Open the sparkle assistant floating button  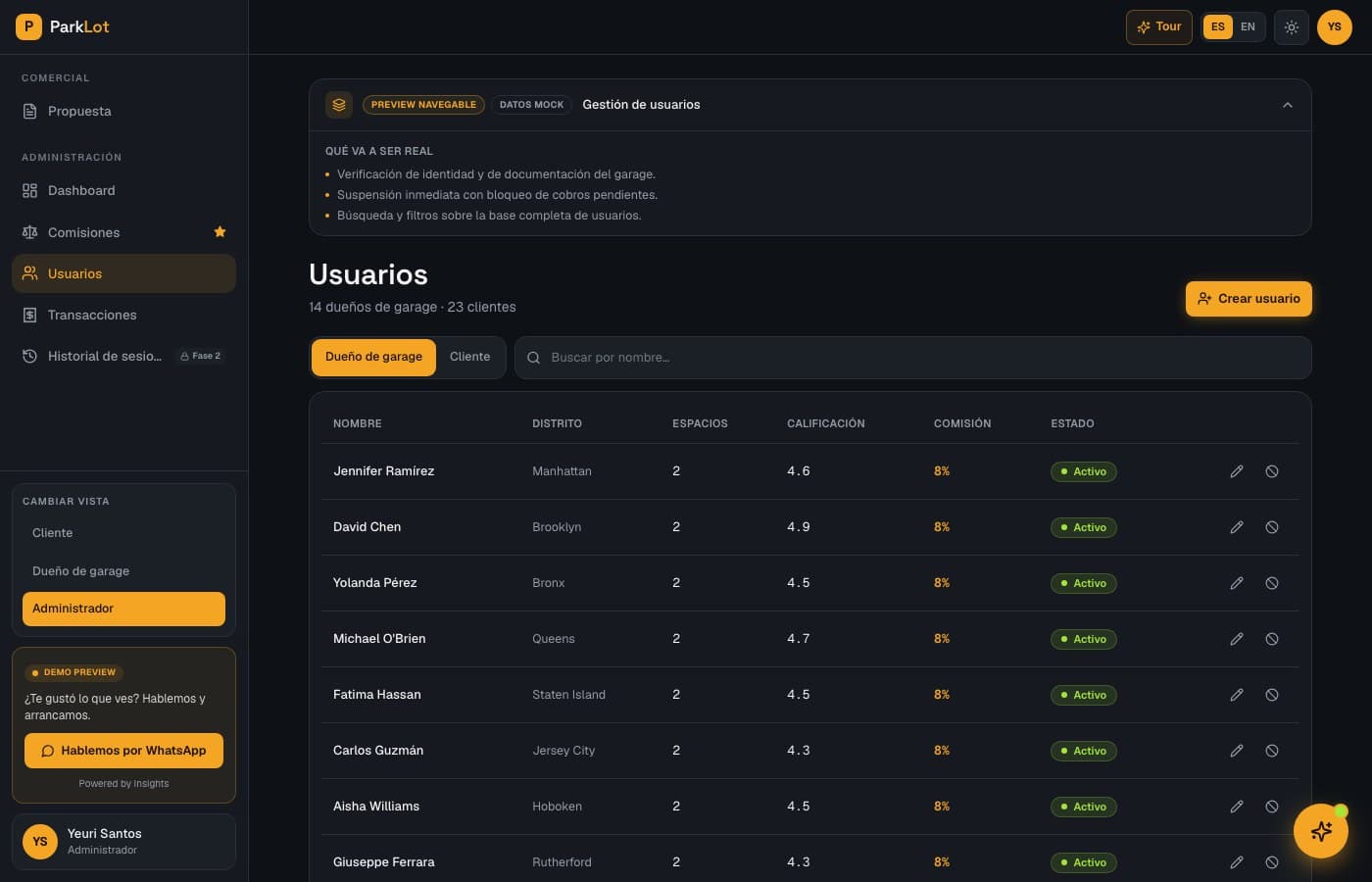[1320, 831]
